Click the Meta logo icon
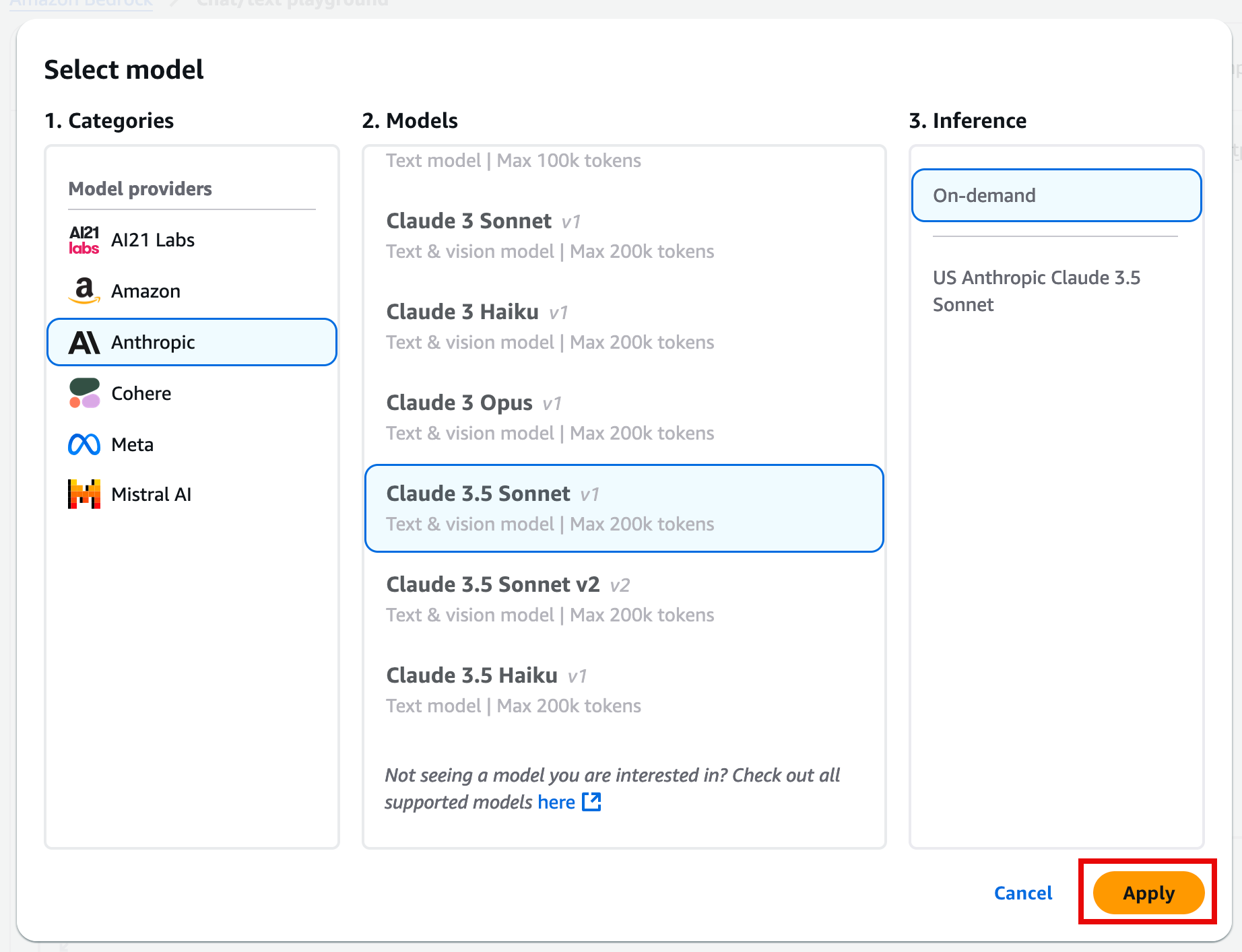The image size is (1242, 952). coord(84,444)
